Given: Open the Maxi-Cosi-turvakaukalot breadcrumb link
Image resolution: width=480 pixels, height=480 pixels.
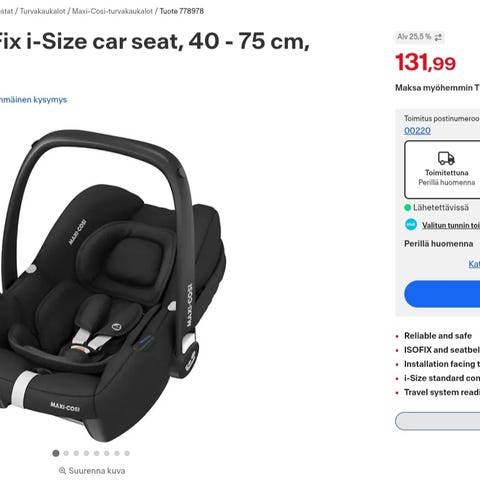Looking at the screenshot, I should click(x=113, y=11).
